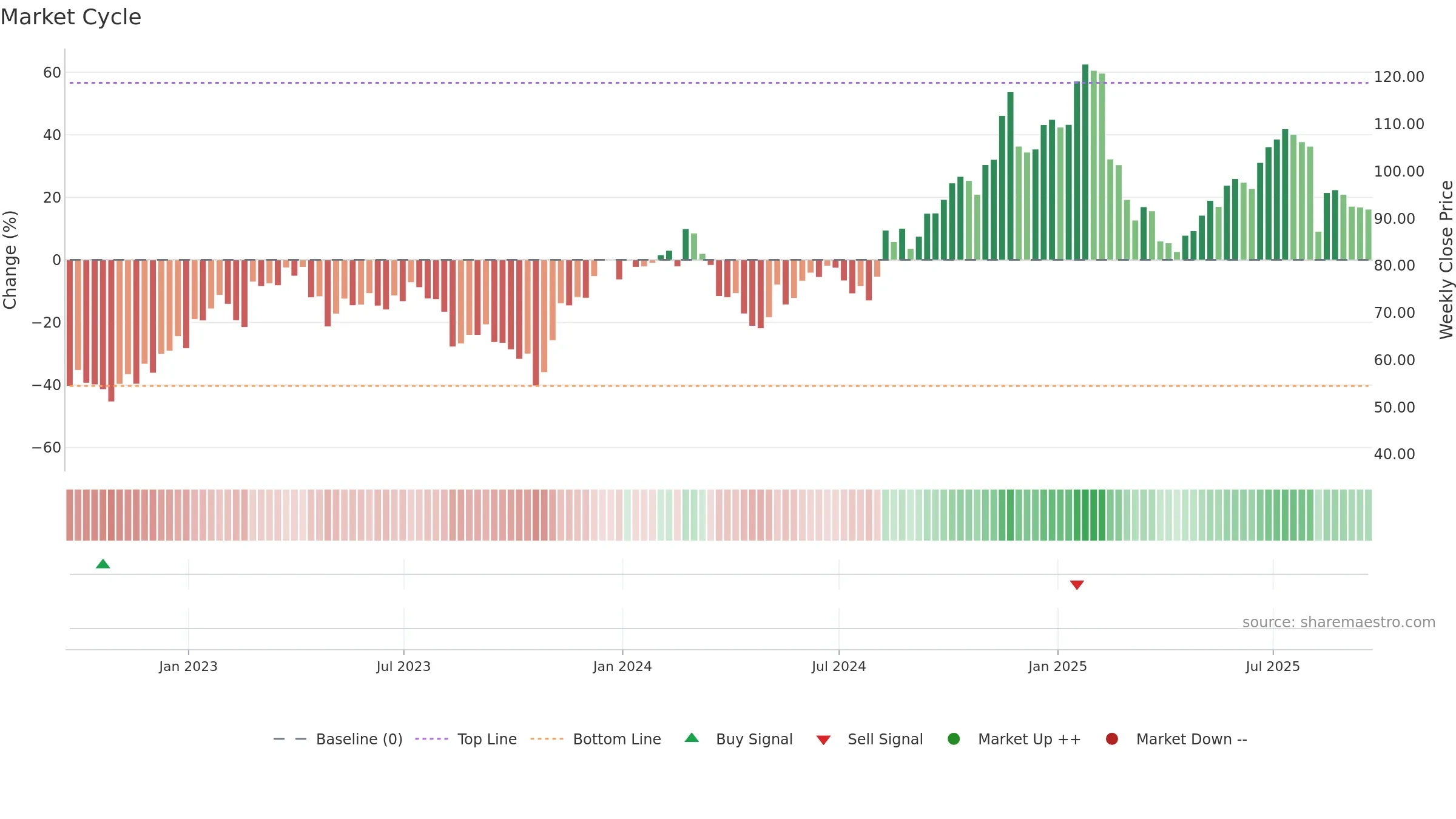
Task: Click the 80.00 price axis label
Action: [x=1394, y=266]
